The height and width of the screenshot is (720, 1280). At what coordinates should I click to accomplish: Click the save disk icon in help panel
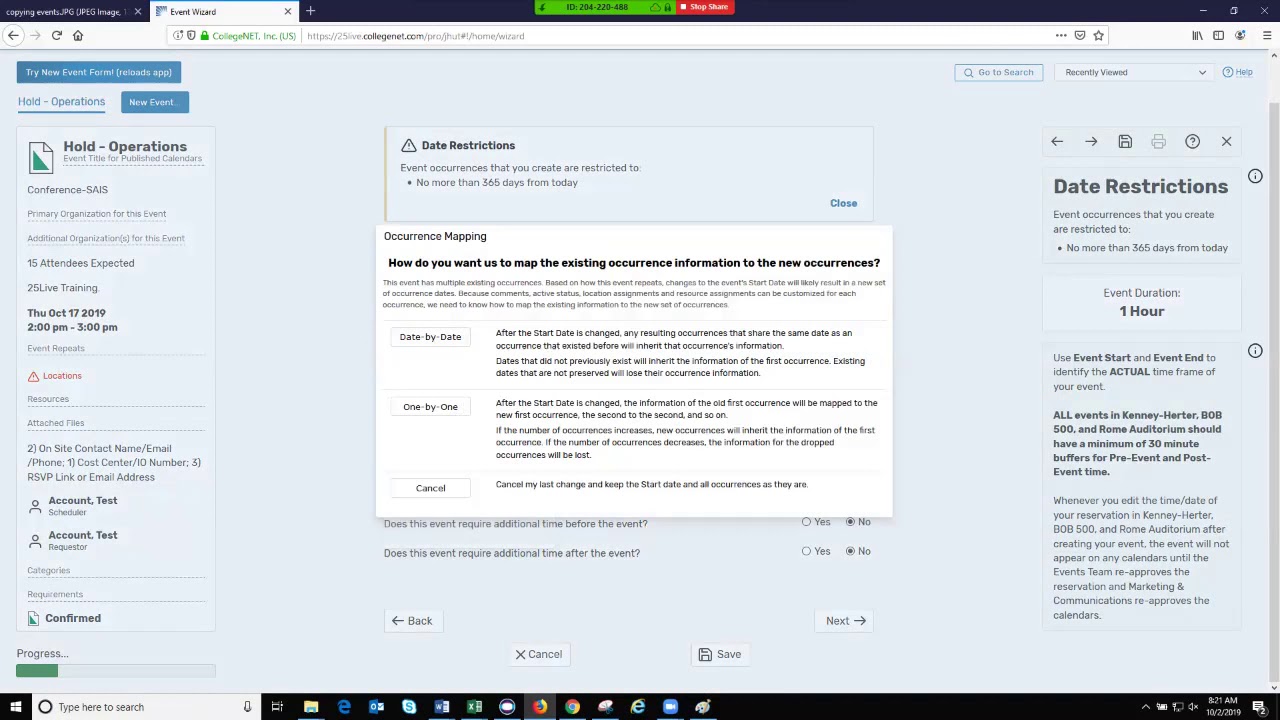(x=1125, y=142)
